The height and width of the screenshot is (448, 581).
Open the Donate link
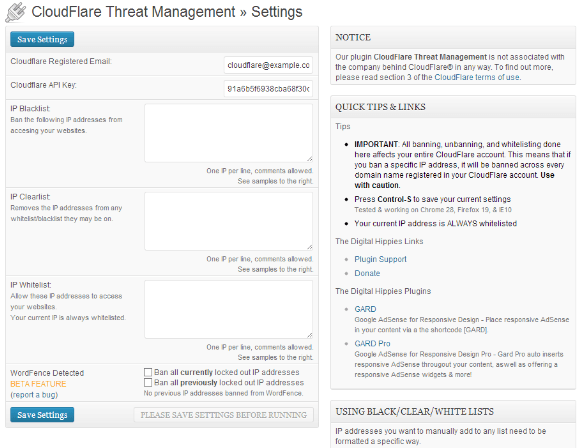tap(367, 273)
